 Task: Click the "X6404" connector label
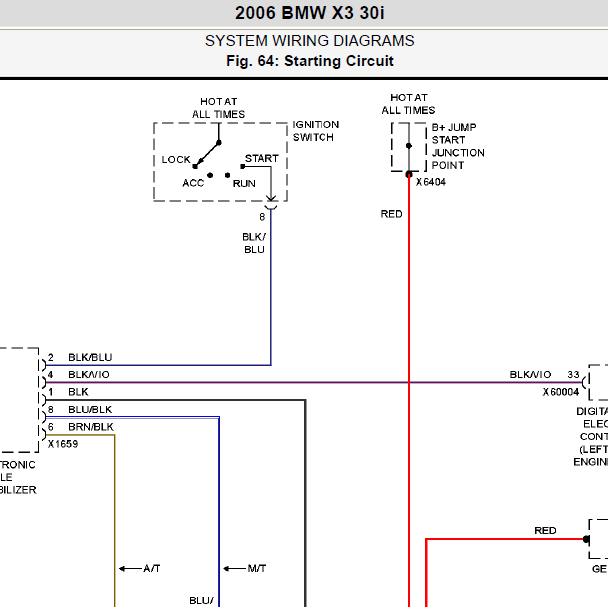[431, 182]
